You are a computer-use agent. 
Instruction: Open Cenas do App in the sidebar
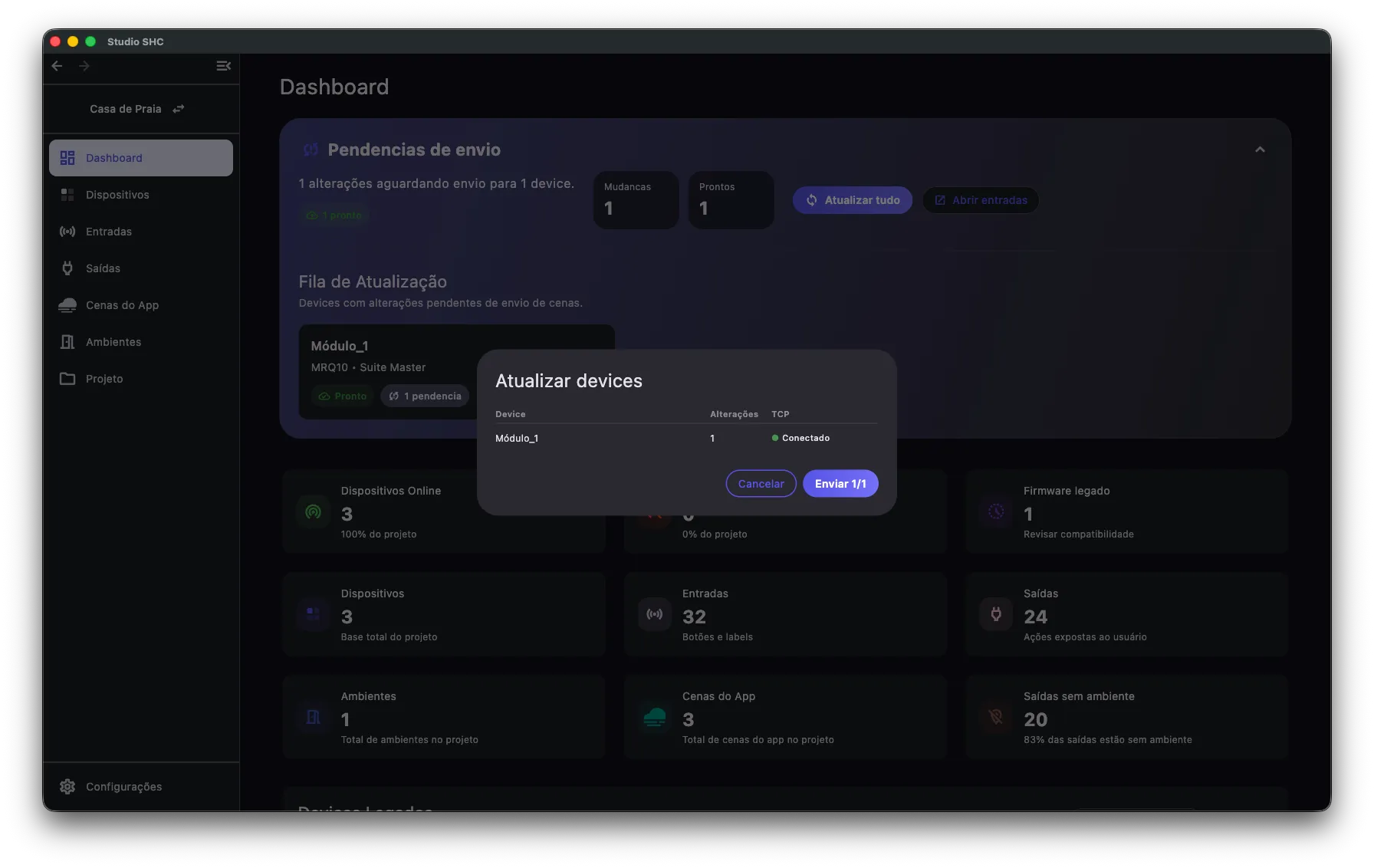141,305
